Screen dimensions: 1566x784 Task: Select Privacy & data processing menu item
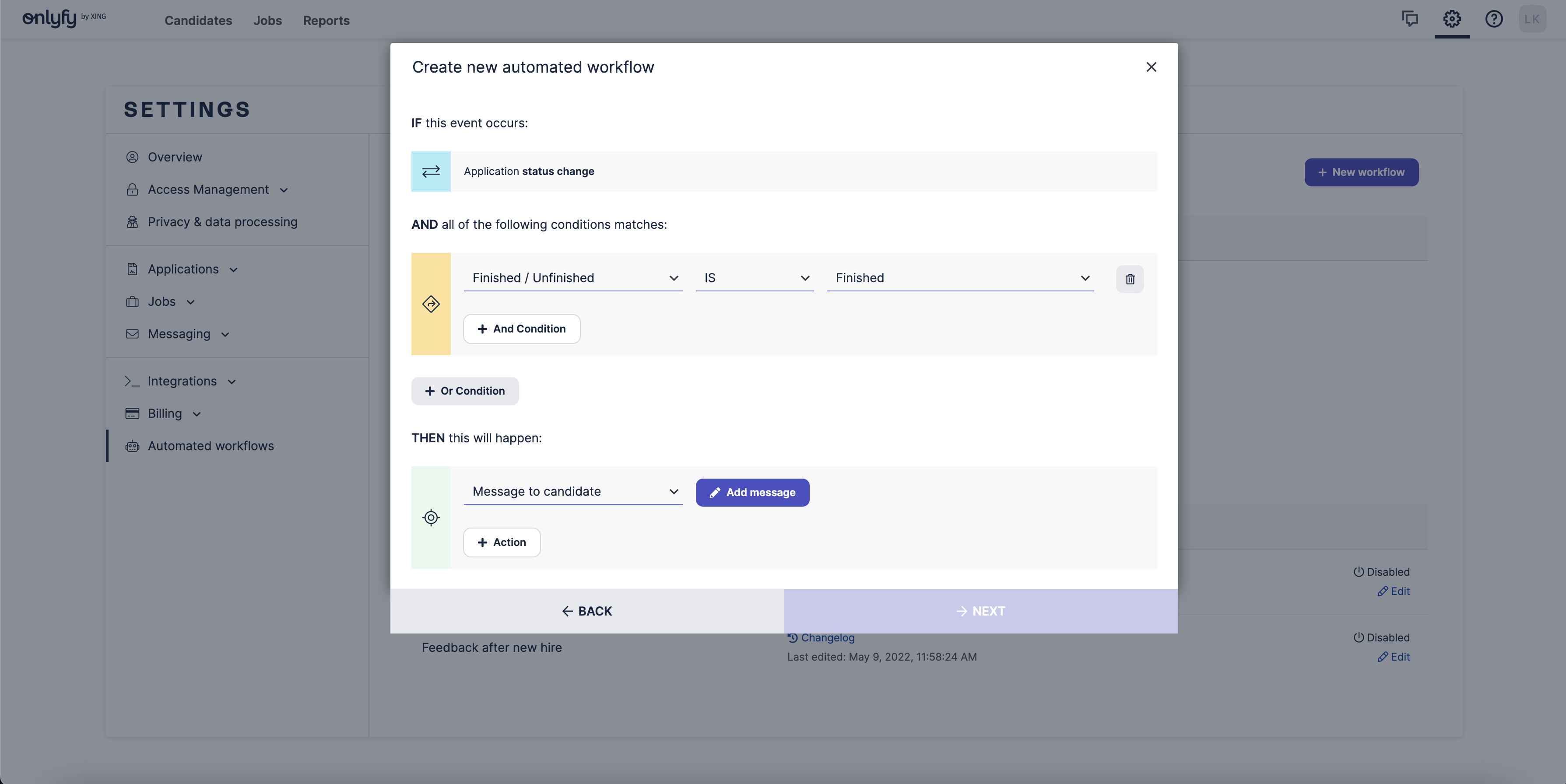[222, 222]
